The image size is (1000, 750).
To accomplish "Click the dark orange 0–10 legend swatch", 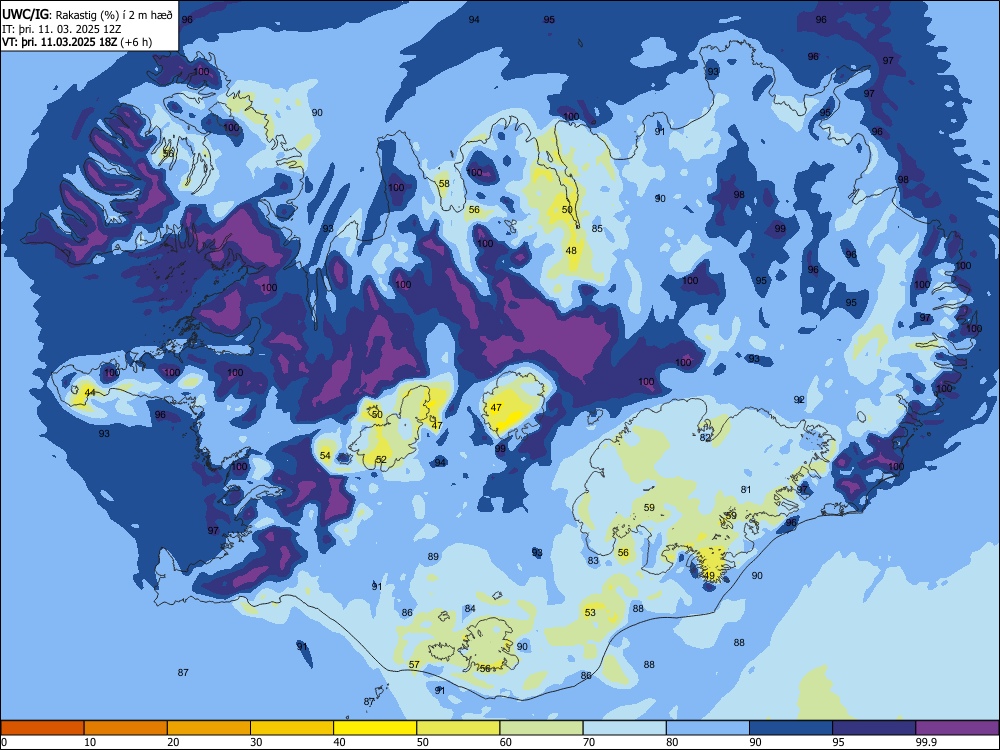I will click(x=42, y=728).
